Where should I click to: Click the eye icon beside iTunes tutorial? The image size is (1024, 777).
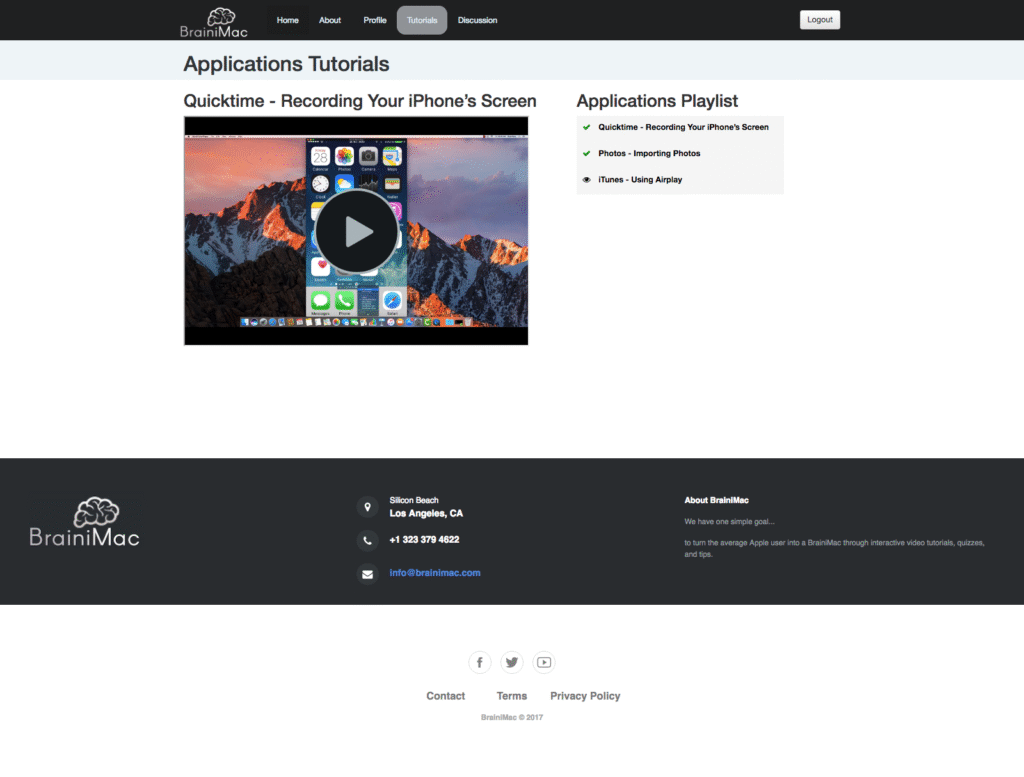click(587, 180)
